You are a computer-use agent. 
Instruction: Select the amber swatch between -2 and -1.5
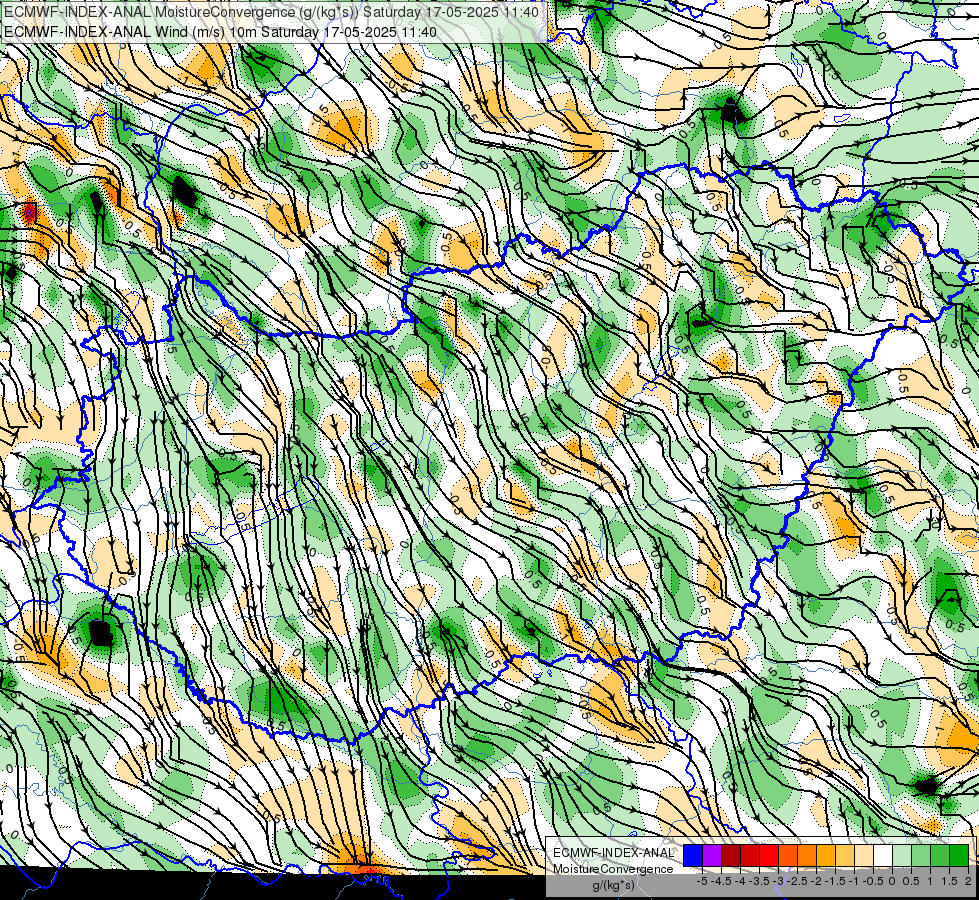point(826,856)
